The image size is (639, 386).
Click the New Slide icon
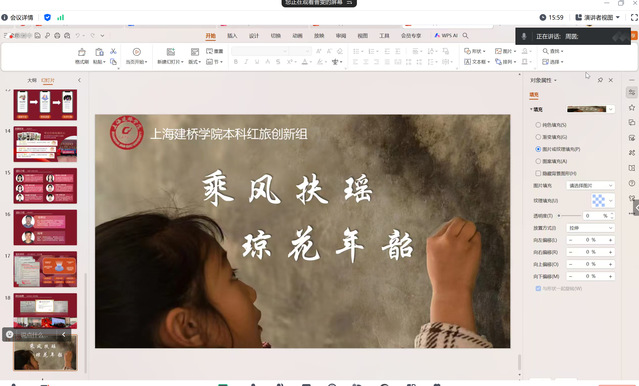click(171, 52)
